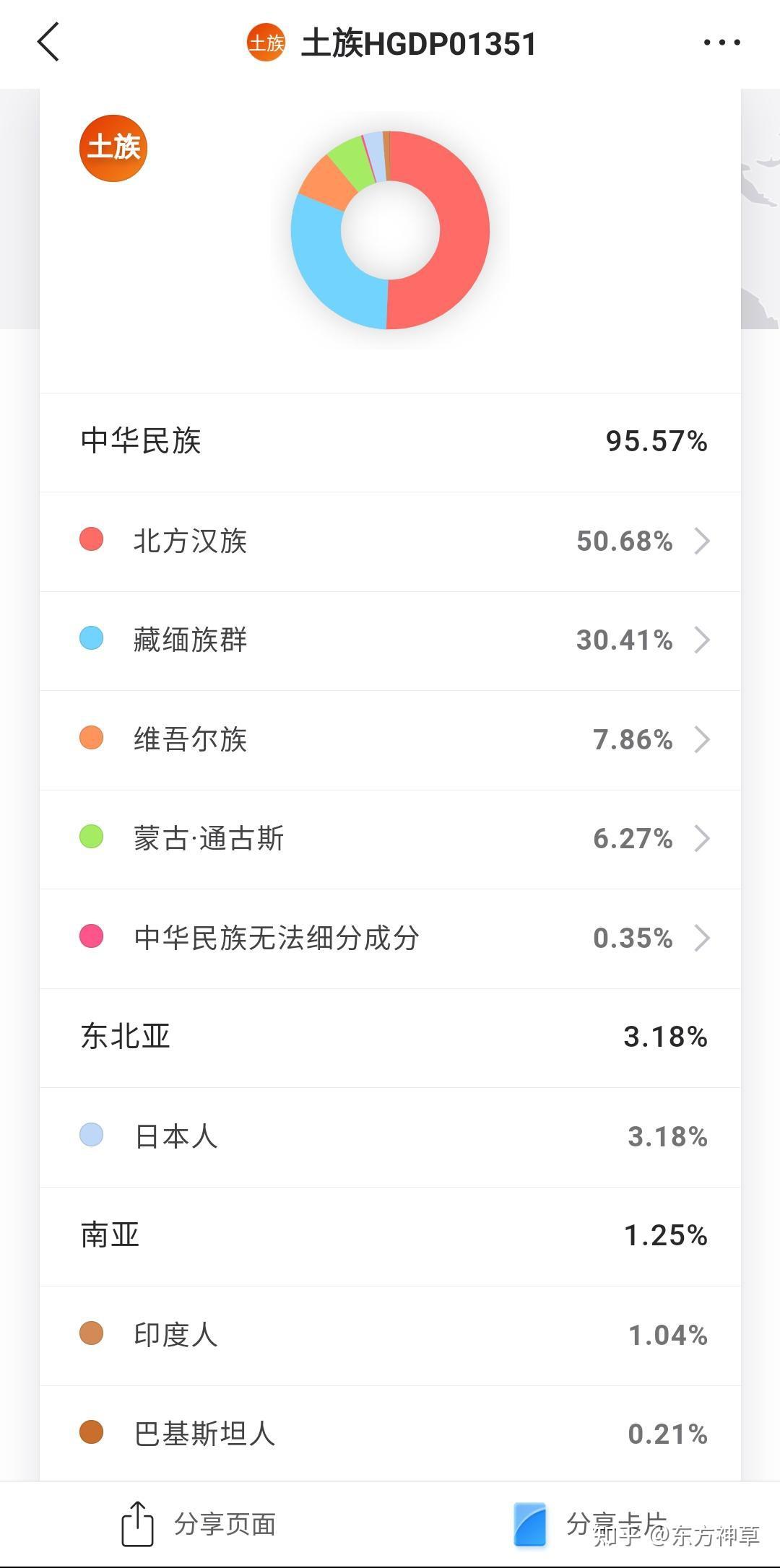
Task: Select the 日本人 row
Action: pyautogui.click(x=390, y=1136)
